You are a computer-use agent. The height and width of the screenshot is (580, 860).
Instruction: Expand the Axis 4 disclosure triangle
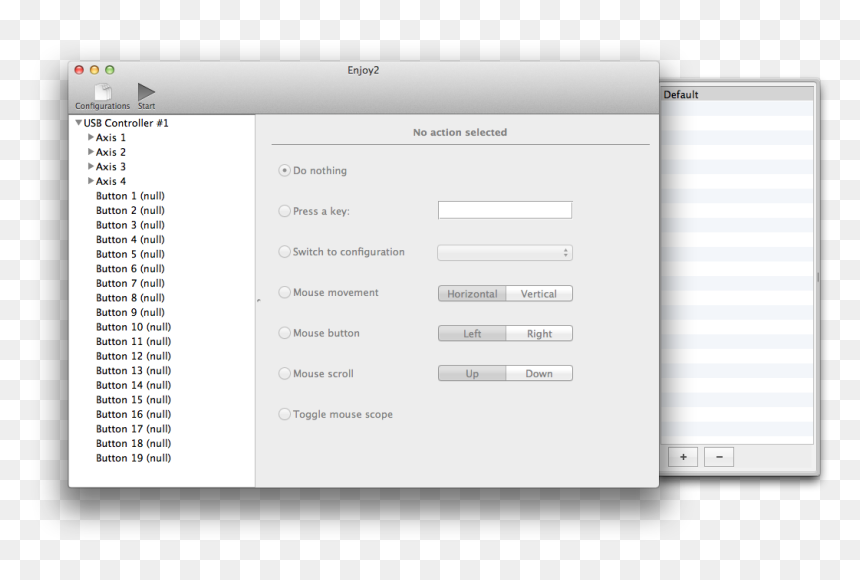90,181
